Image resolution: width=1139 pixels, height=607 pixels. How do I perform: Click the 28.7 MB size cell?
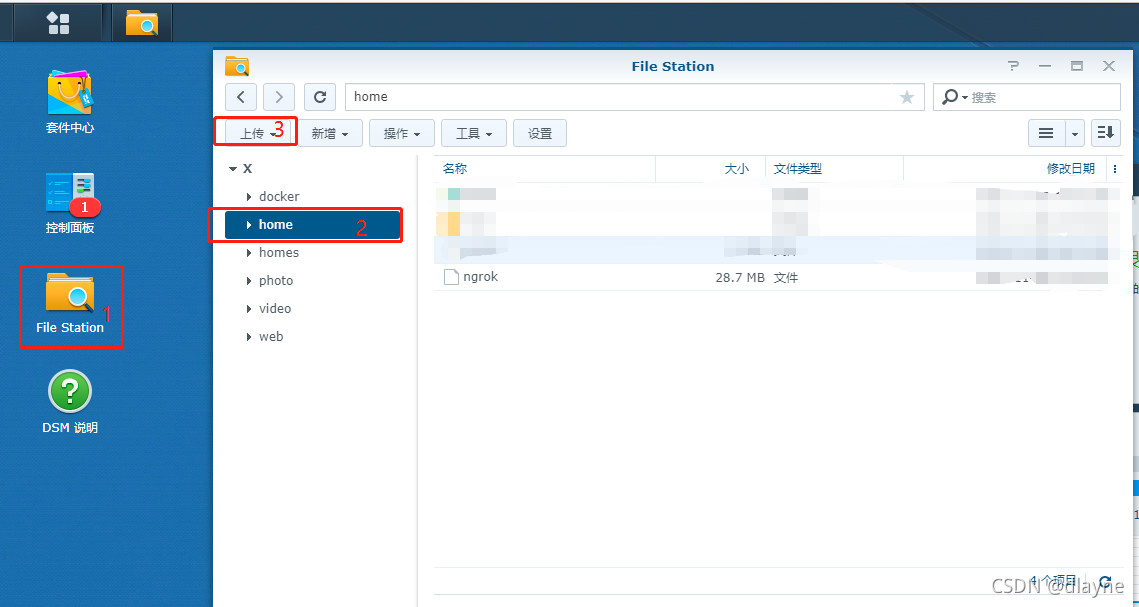pos(739,277)
